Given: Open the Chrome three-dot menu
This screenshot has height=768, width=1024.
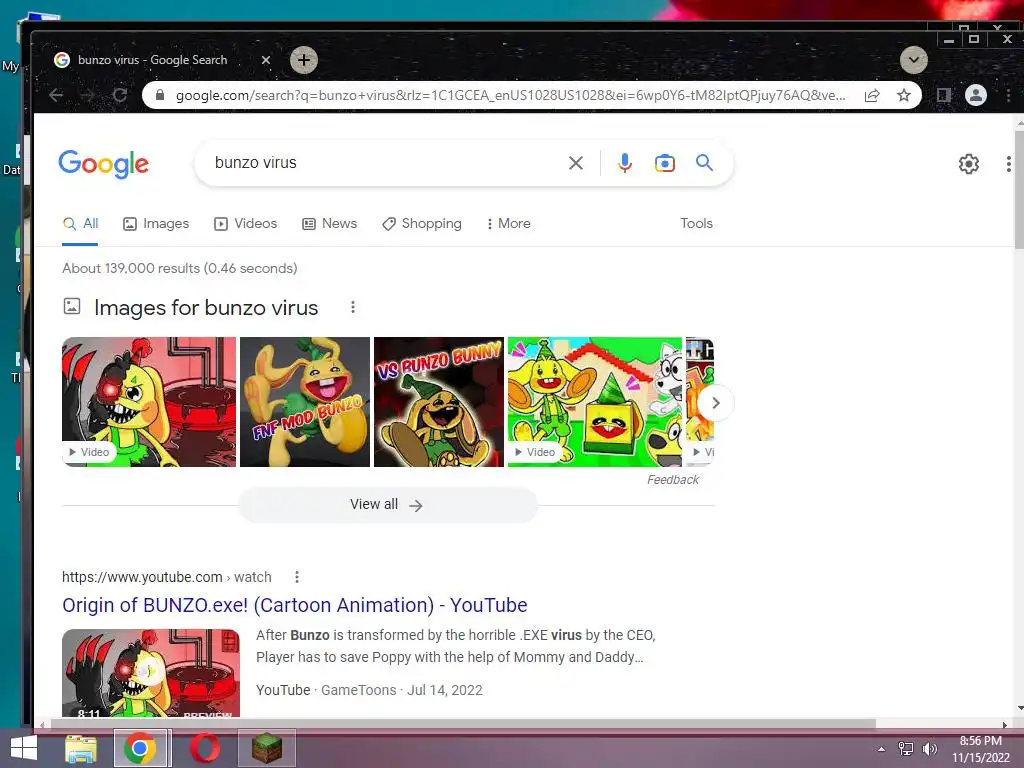Looking at the screenshot, I should click(1008, 95).
